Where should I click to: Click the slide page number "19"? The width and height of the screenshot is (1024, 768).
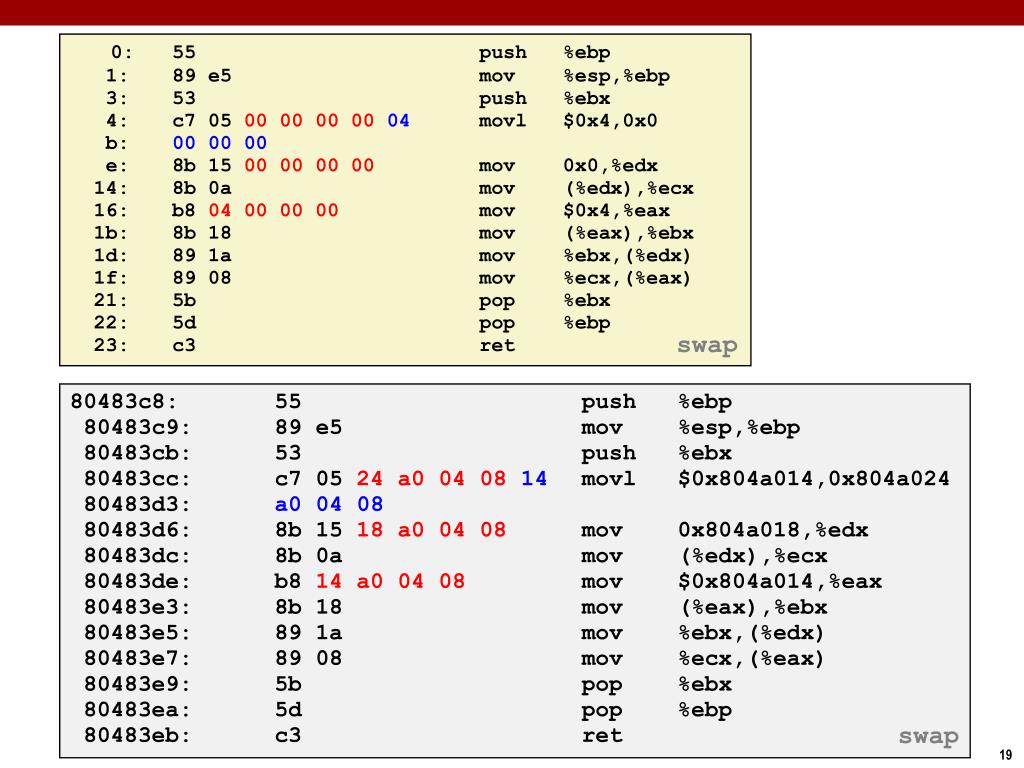(1006, 755)
